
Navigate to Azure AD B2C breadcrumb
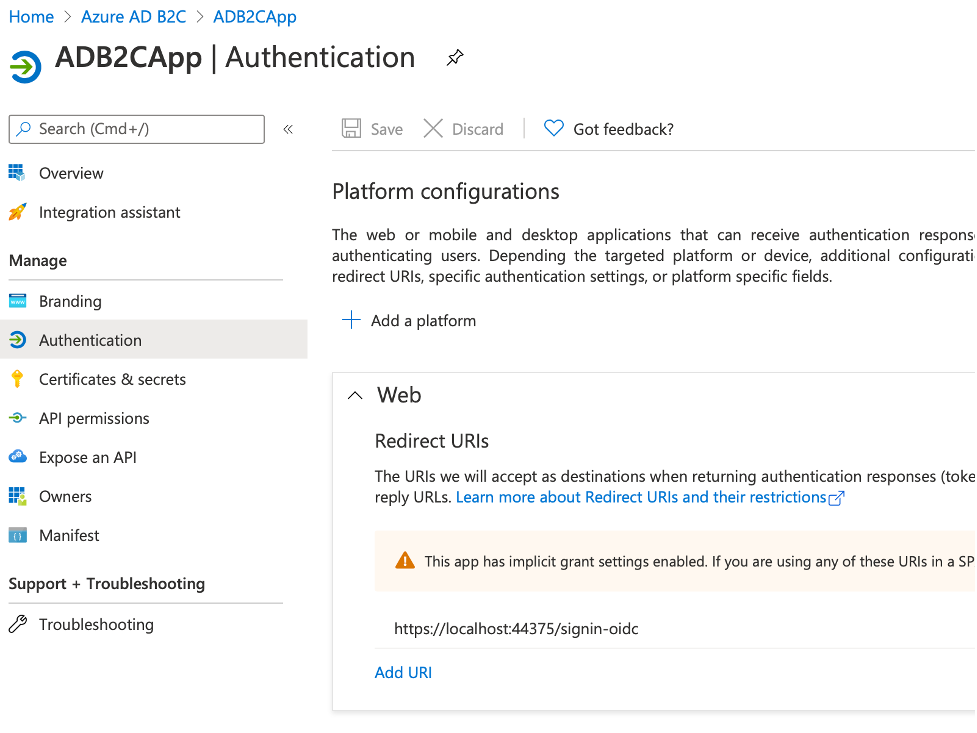[x=133, y=17]
